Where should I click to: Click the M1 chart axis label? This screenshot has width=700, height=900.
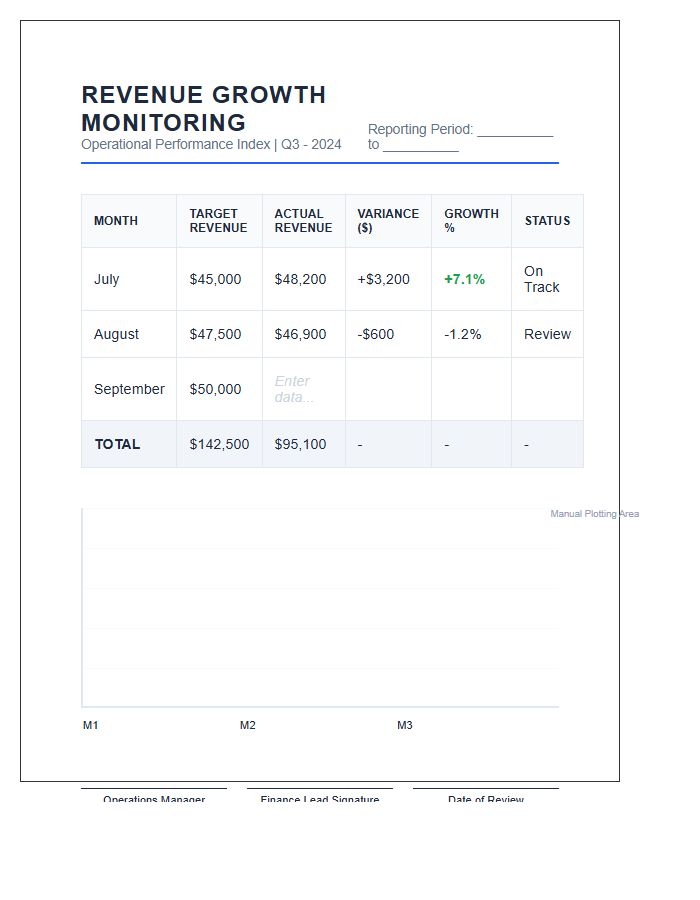point(91,726)
